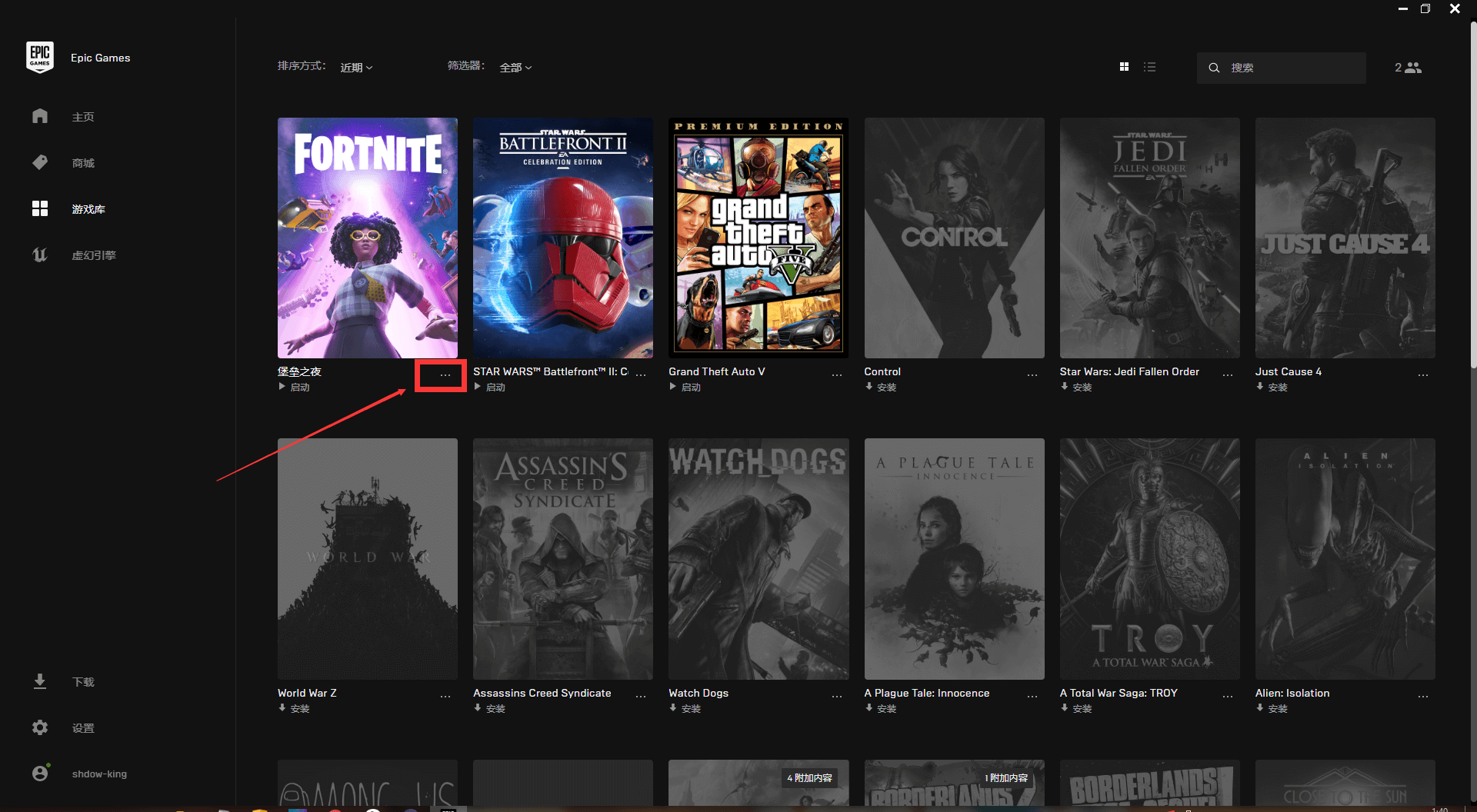Viewport: 1477px width, 812px height.
Task: Open the Watch Dogs cover thumbnail
Action: coord(759,559)
